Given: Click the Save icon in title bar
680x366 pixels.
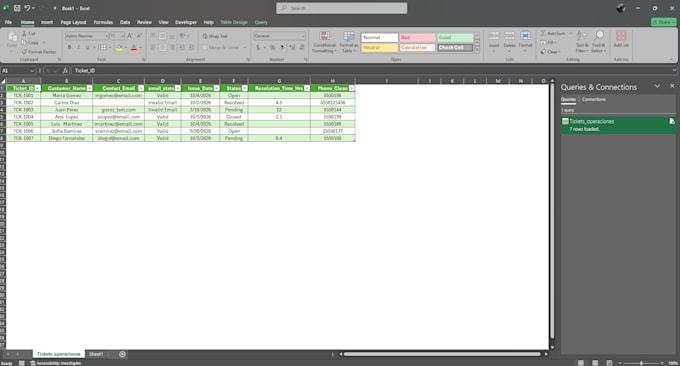Looking at the screenshot, I should pos(17,8).
